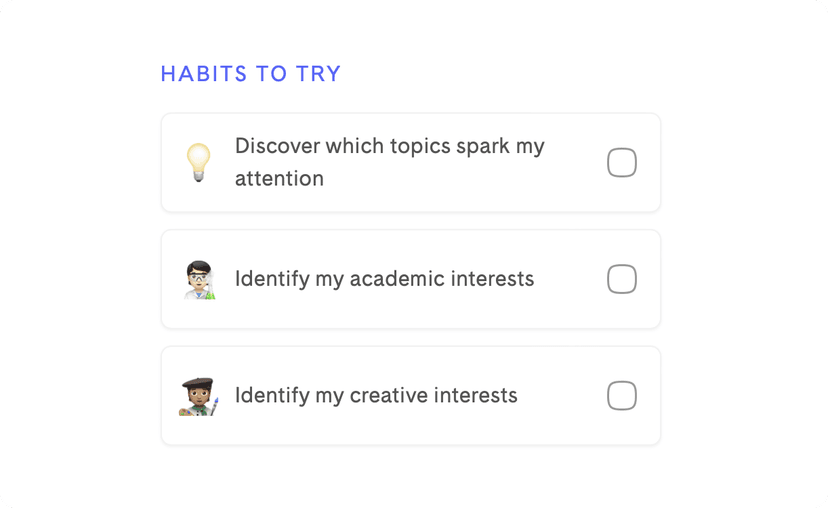Click the green test tube on scientist emoji
This screenshot has height=508, width=828.
(211, 291)
